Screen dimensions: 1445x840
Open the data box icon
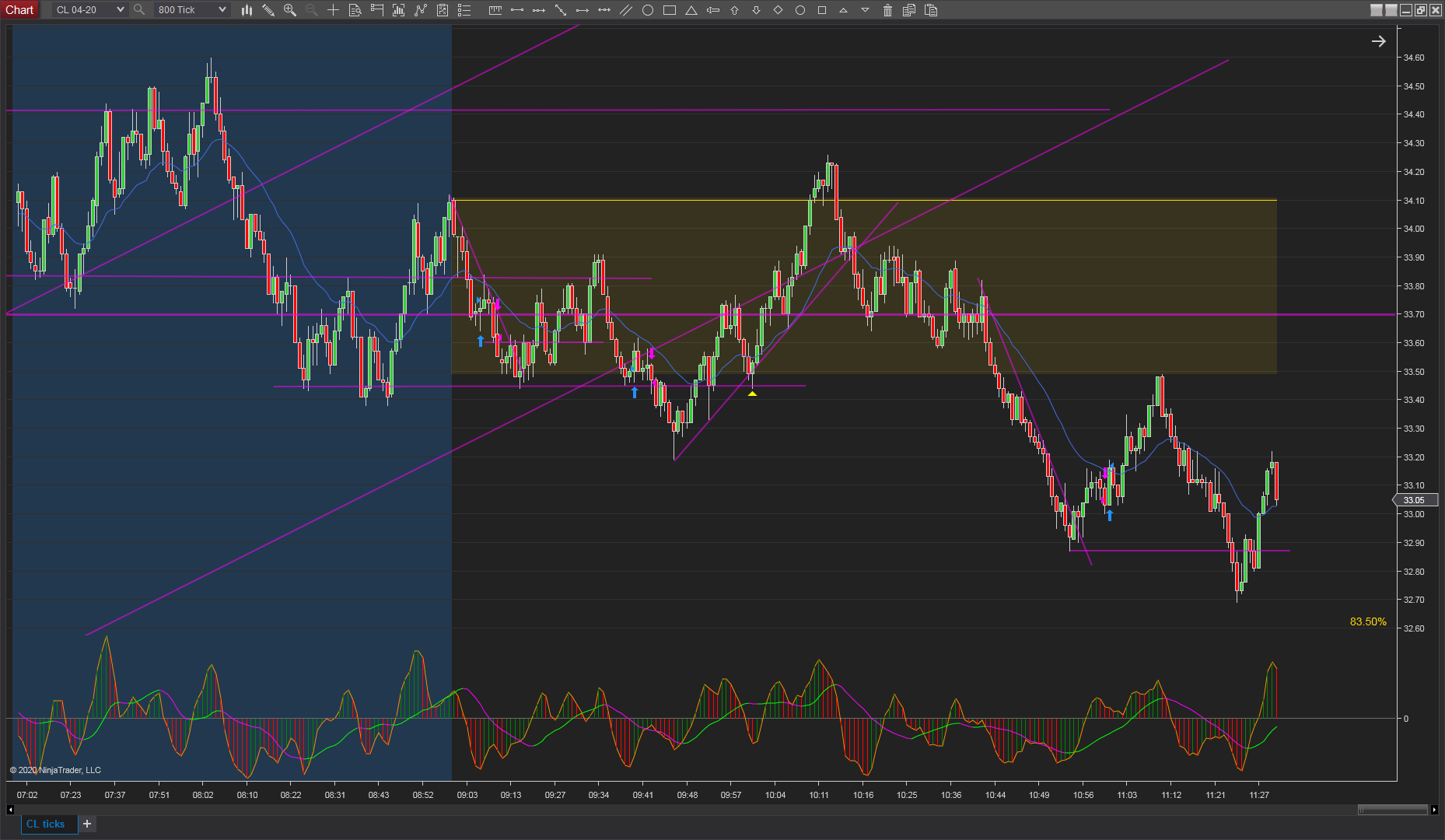(355, 10)
